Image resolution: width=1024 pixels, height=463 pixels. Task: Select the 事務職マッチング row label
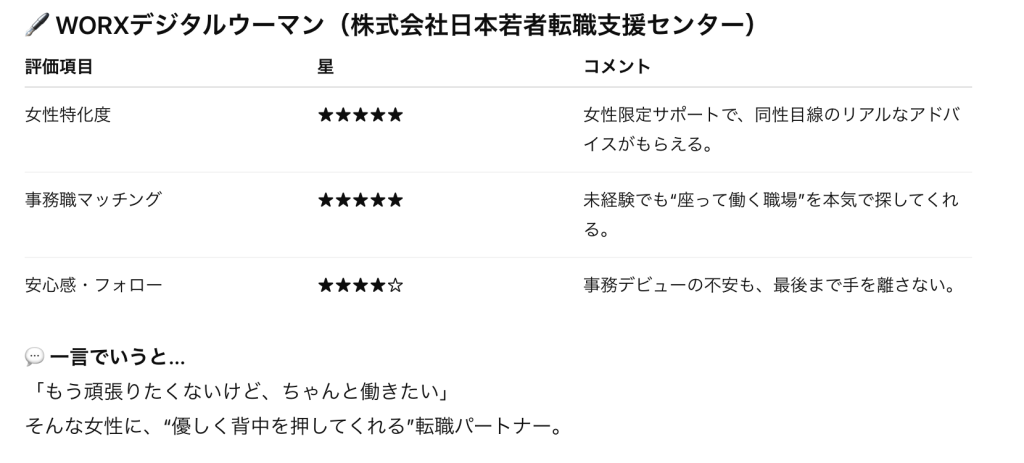tap(92, 200)
